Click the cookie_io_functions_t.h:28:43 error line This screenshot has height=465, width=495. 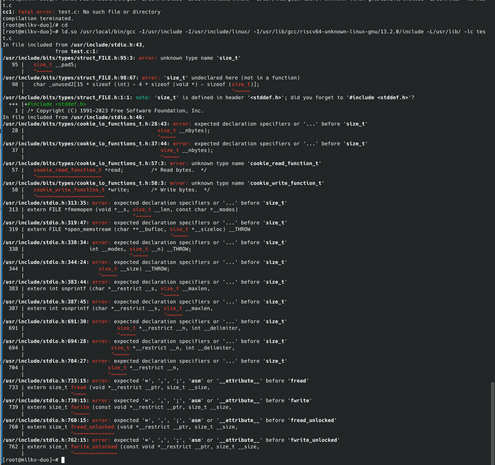click(185, 124)
